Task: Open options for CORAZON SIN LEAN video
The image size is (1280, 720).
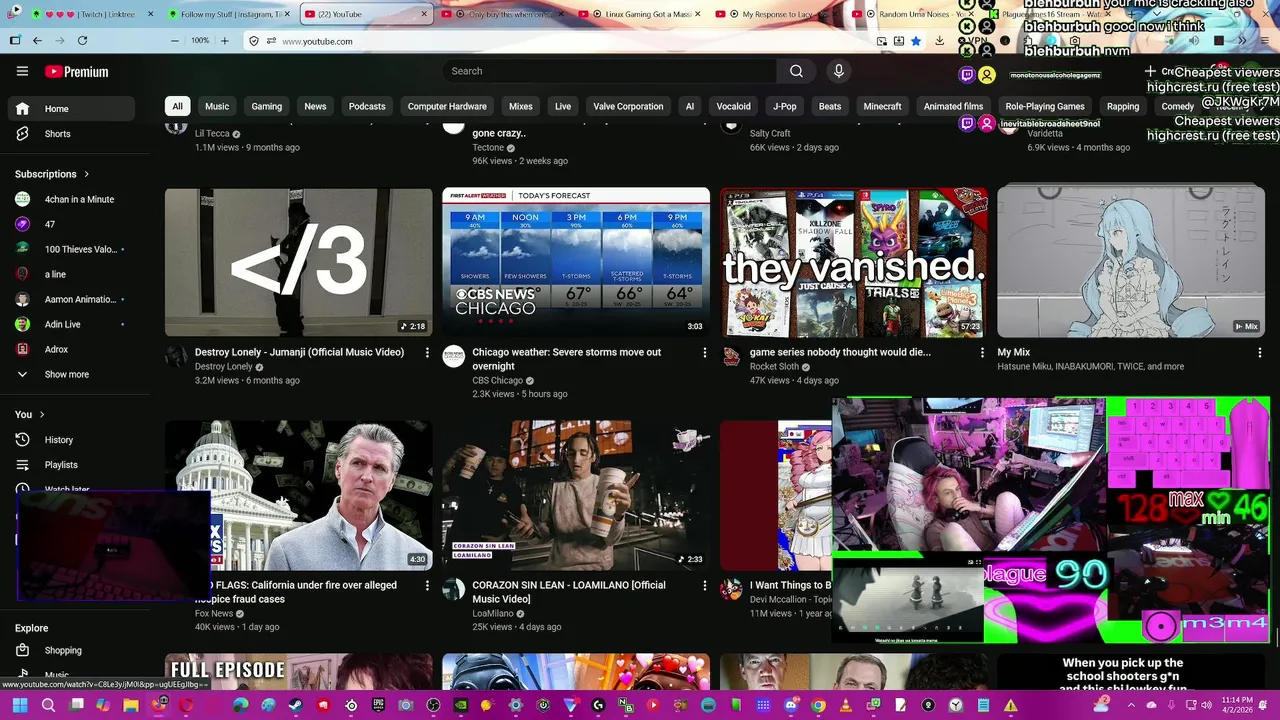Action: point(704,586)
